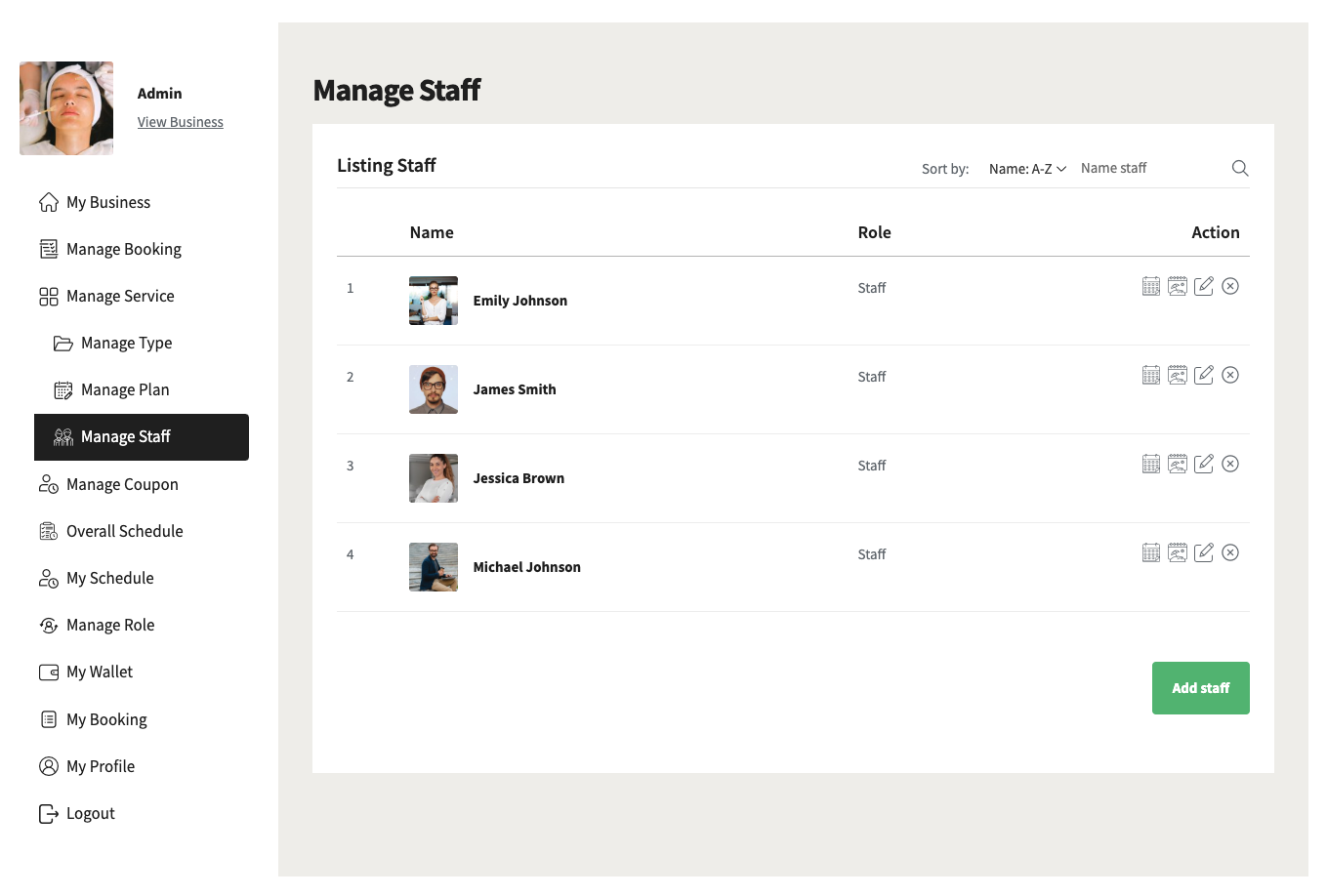Edit Jessica Brown with the pencil icon

[x=1204, y=464]
